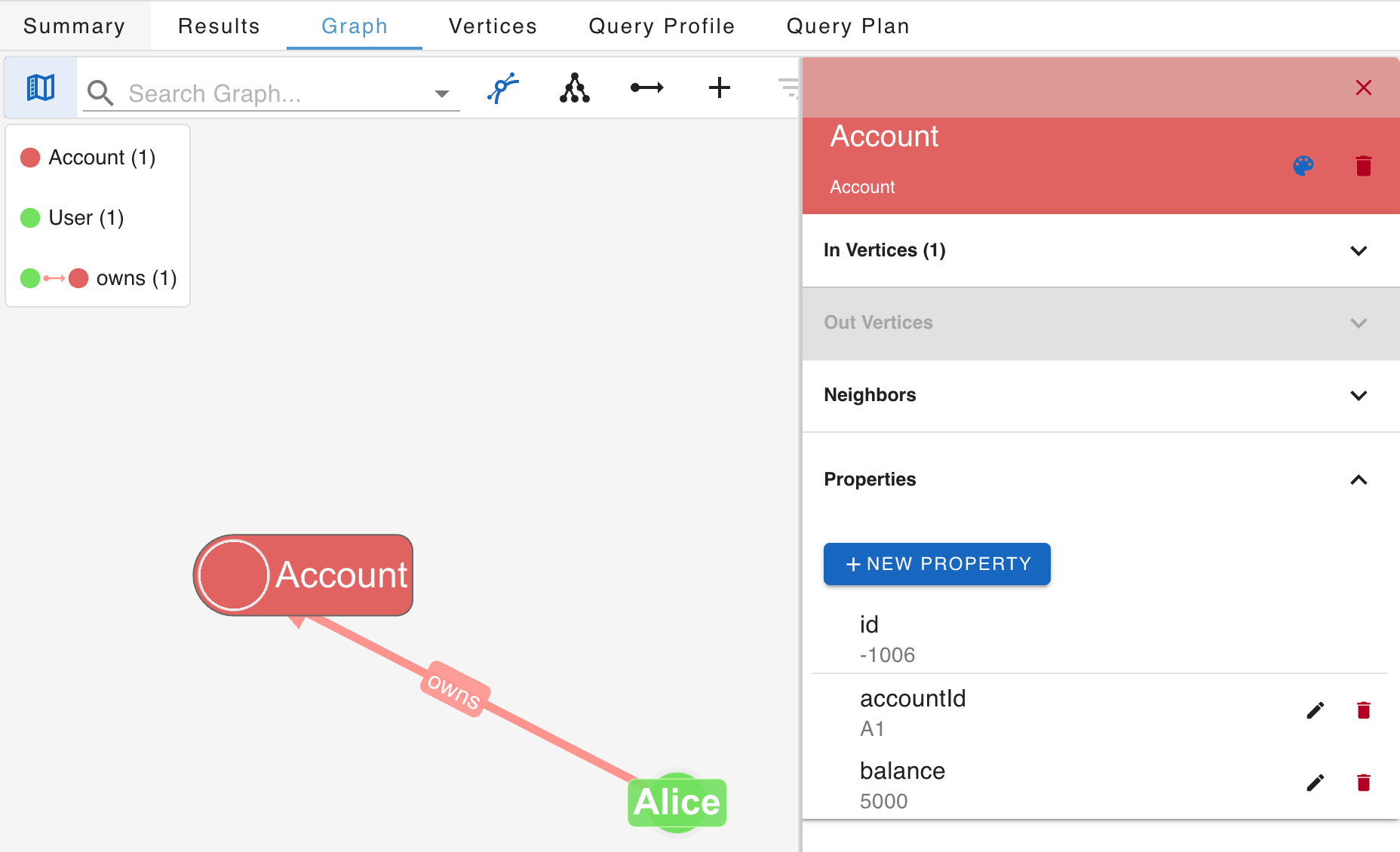Open the color palette for Account

click(1303, 166)
